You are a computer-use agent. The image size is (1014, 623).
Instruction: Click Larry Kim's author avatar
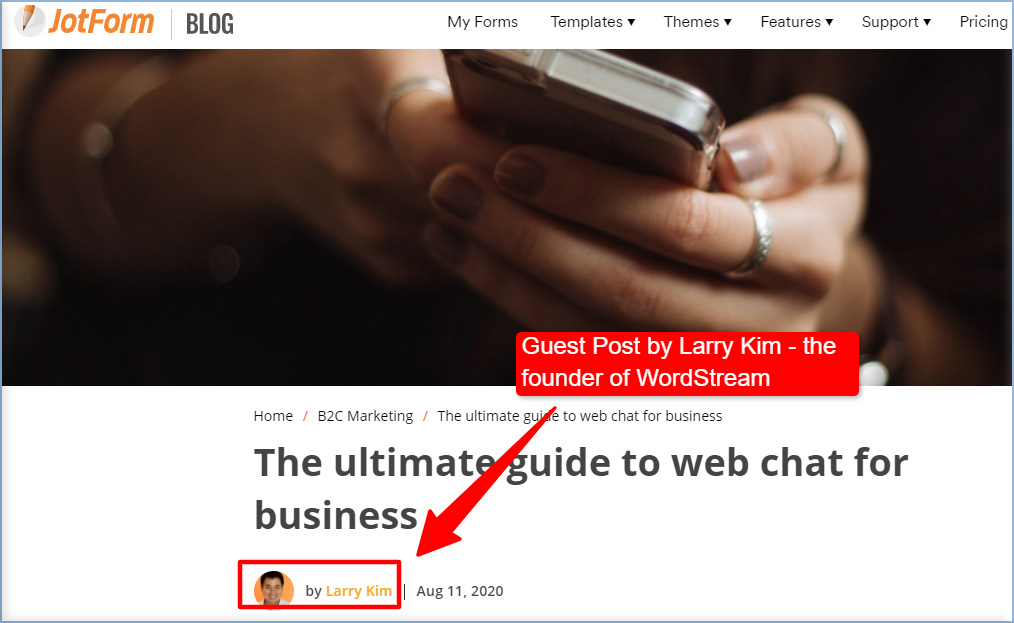click(x=274, y=589)
